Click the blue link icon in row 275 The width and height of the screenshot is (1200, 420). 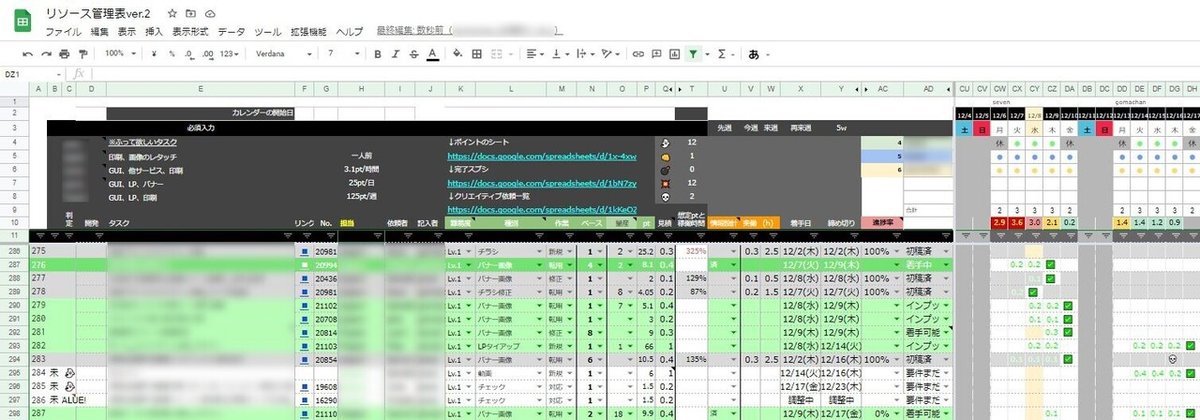coord(305,252)
